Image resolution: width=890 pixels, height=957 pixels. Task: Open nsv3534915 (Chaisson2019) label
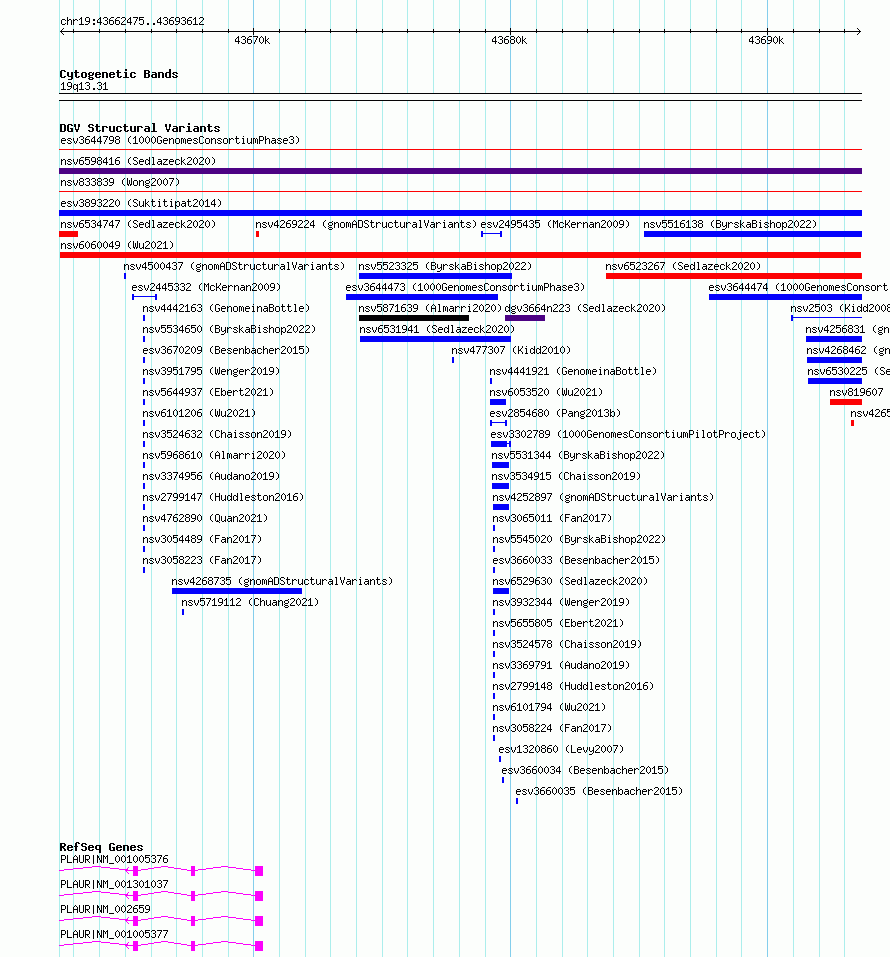[x=566, y=477]
